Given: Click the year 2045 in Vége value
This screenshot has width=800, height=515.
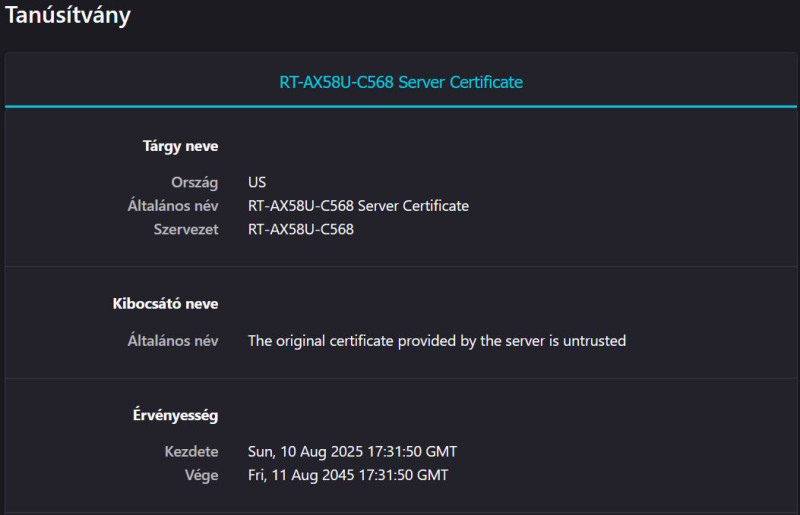Looking at the screenshot, I should click(336, 475).
